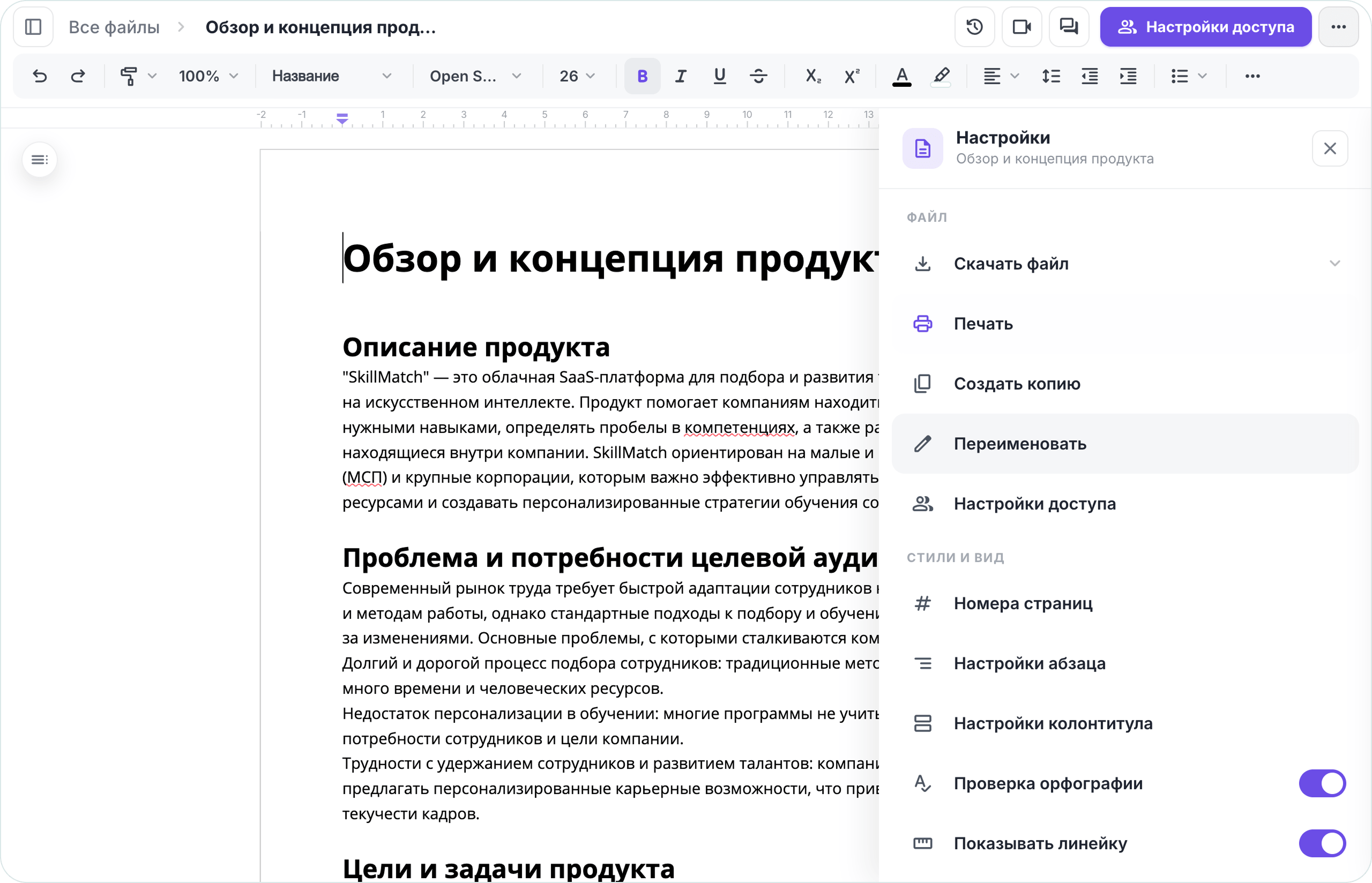
Task: Toggle italic formatting
Action: pyautogui.click(x=681, y=76)
